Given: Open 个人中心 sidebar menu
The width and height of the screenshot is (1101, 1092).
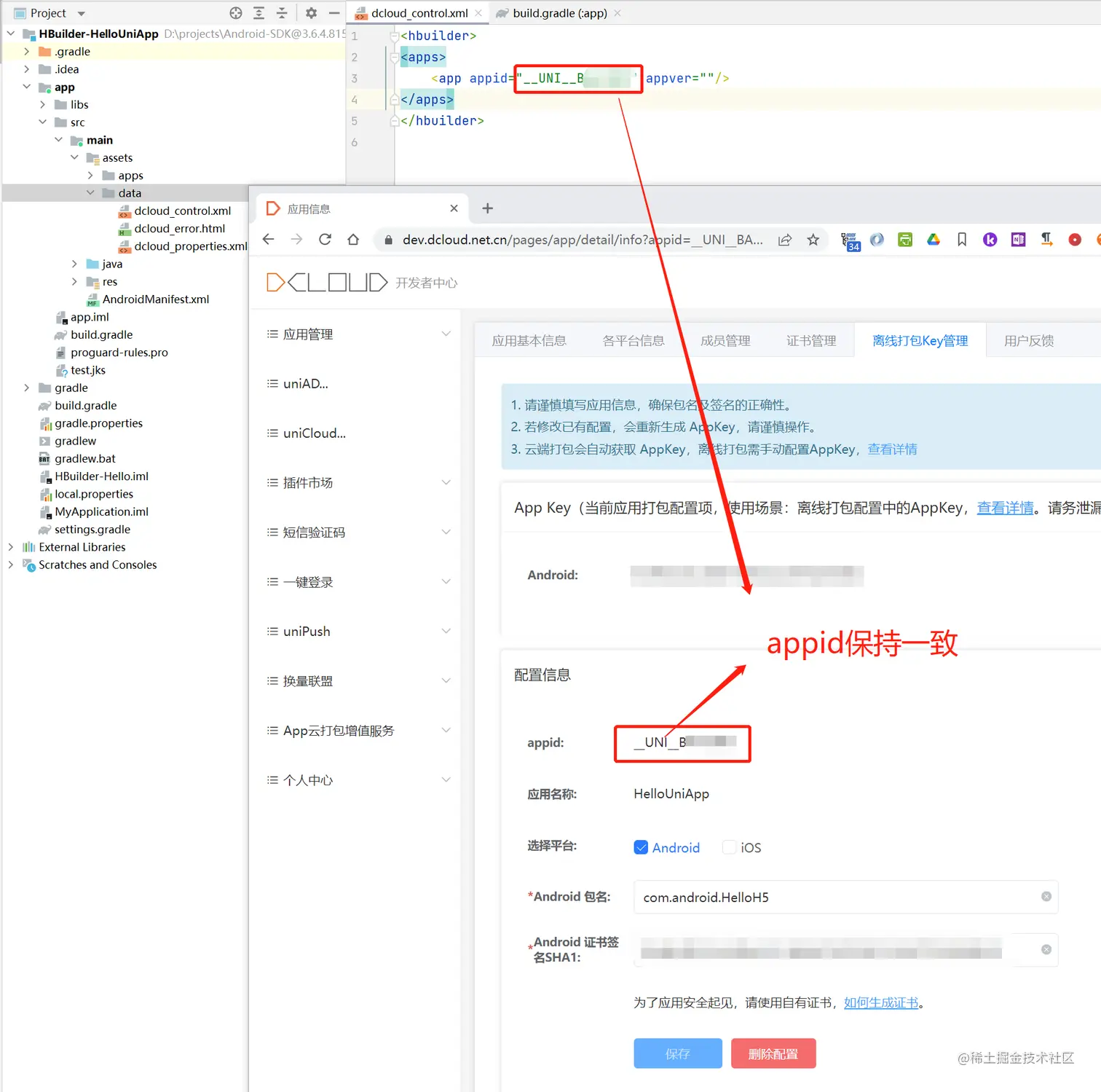Looking at the screenshot, I should tap(358, 779).
